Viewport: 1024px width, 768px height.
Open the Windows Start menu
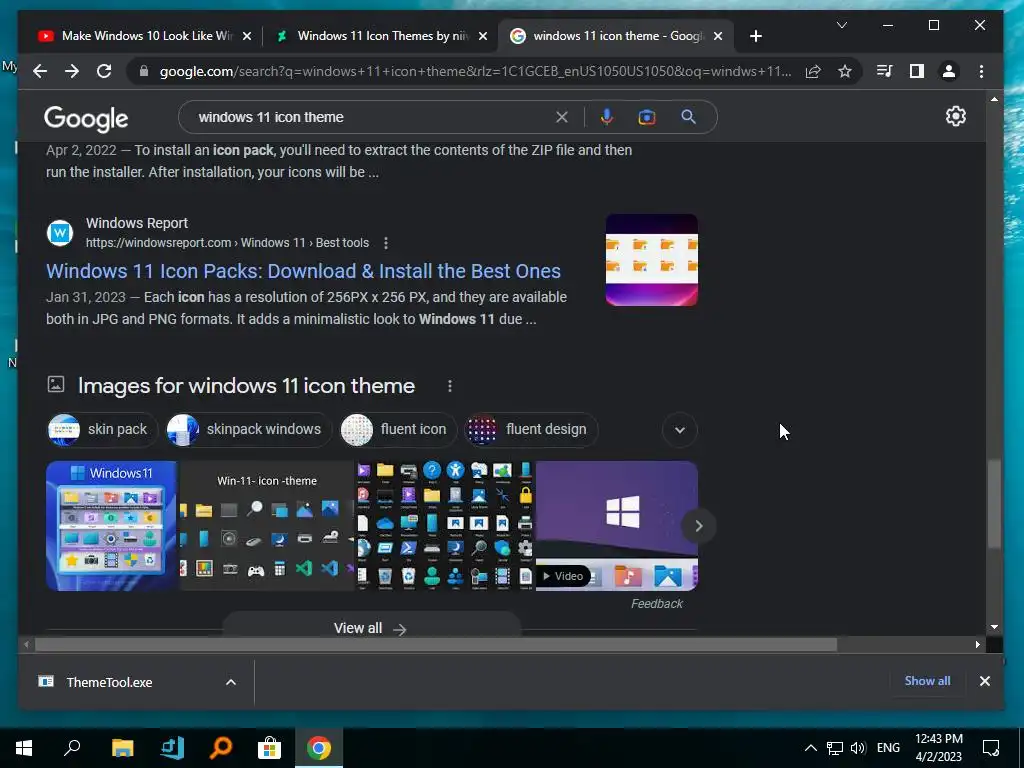(24, 748)
